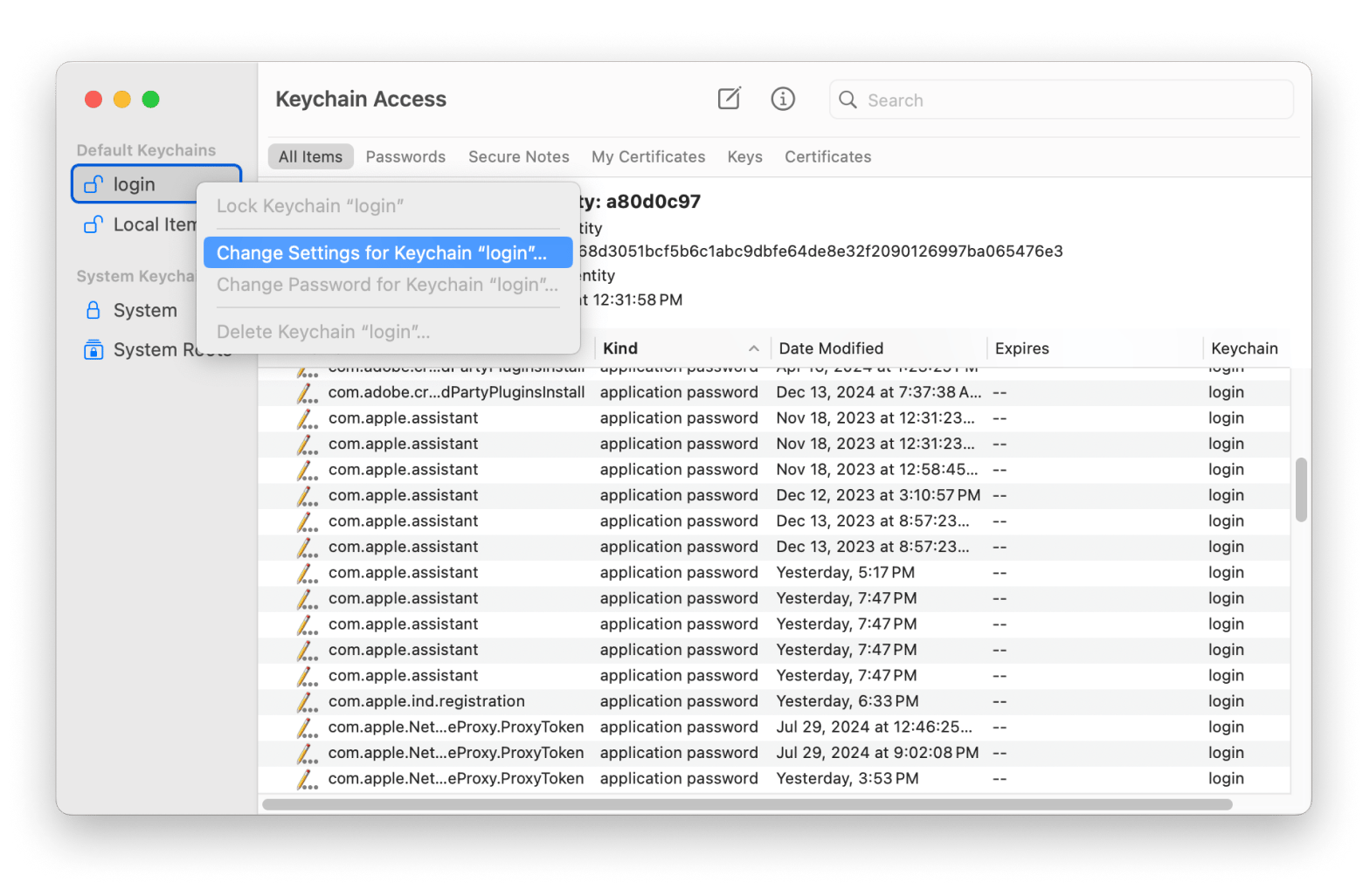Screen dimensions: 1363x896
Task: Click the info (i) toolbar icon
Action: click(x=783, y=99)
